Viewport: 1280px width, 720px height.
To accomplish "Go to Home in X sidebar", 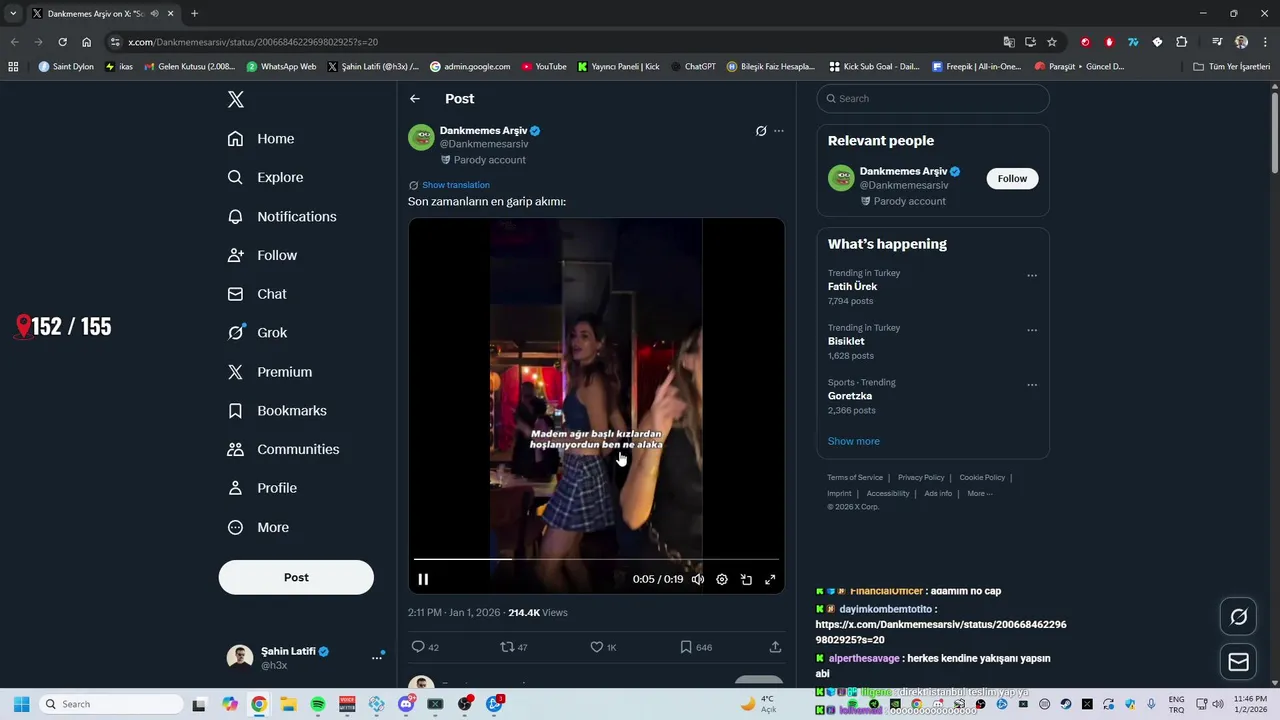I will (261, 139).
